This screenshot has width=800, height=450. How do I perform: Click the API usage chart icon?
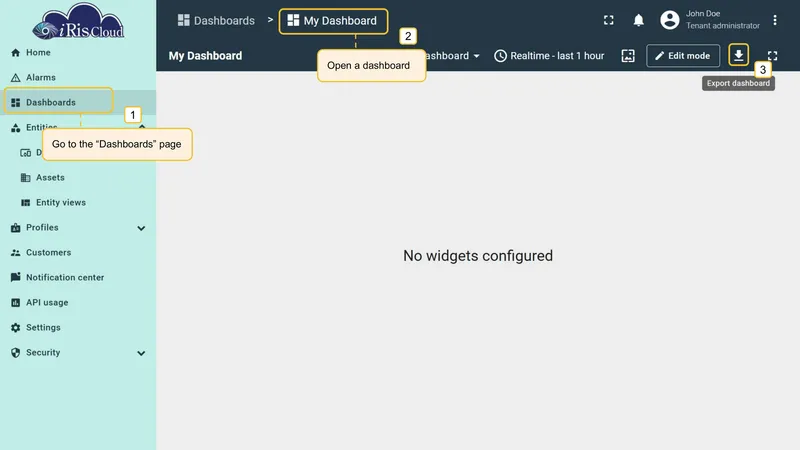[16, 303]
